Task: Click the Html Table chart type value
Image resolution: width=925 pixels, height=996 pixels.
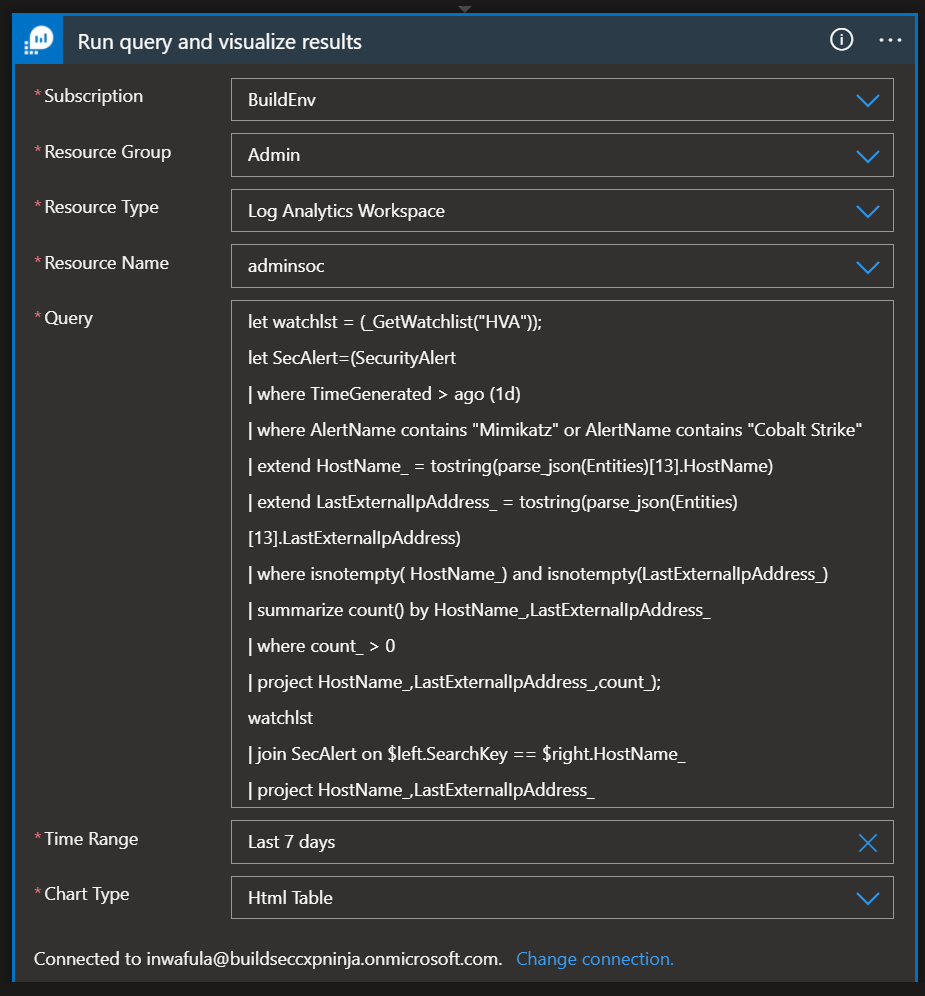Action: pos(290,898)
